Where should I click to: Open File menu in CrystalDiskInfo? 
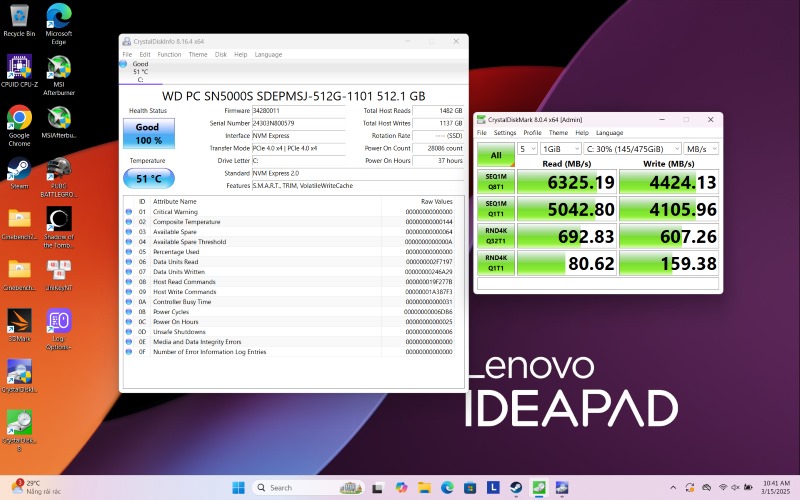(x=128, y=55)
